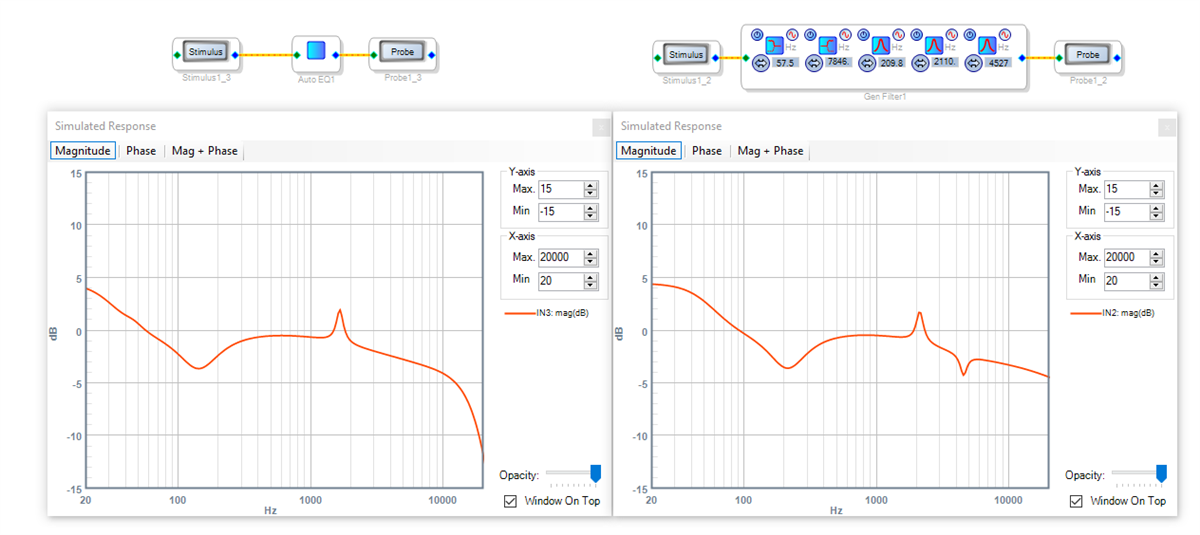This screenshot has width=1200, height=535.
Task: Click the red sine wave icon of 7846 filter
Action: (845, 35)
